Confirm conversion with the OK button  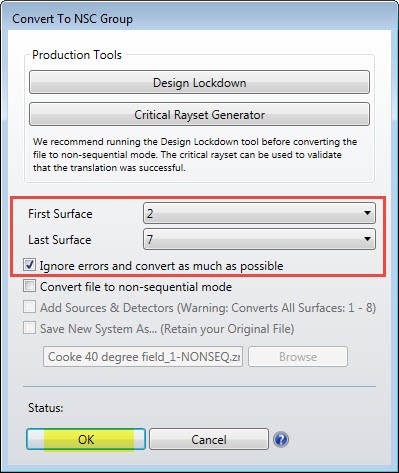click(x=86, y=439)
